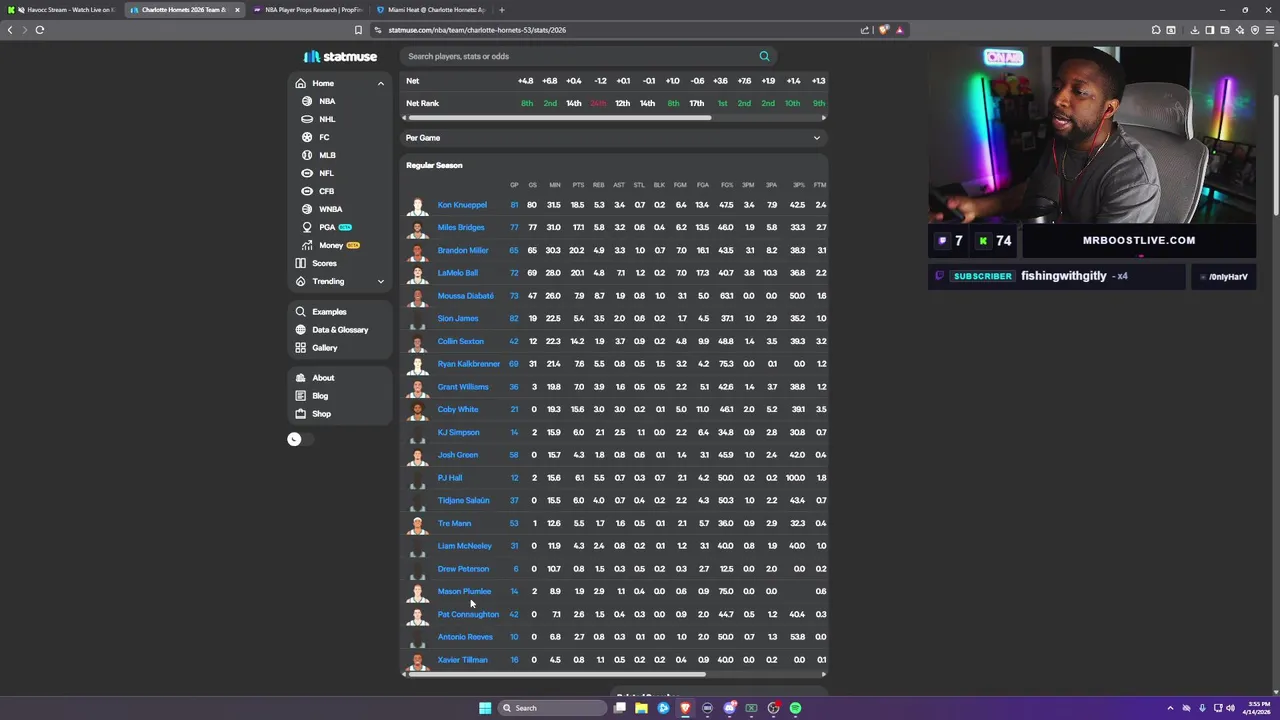
Task: Open Xavier Tillman player link
Action: (x=463, y=660)
